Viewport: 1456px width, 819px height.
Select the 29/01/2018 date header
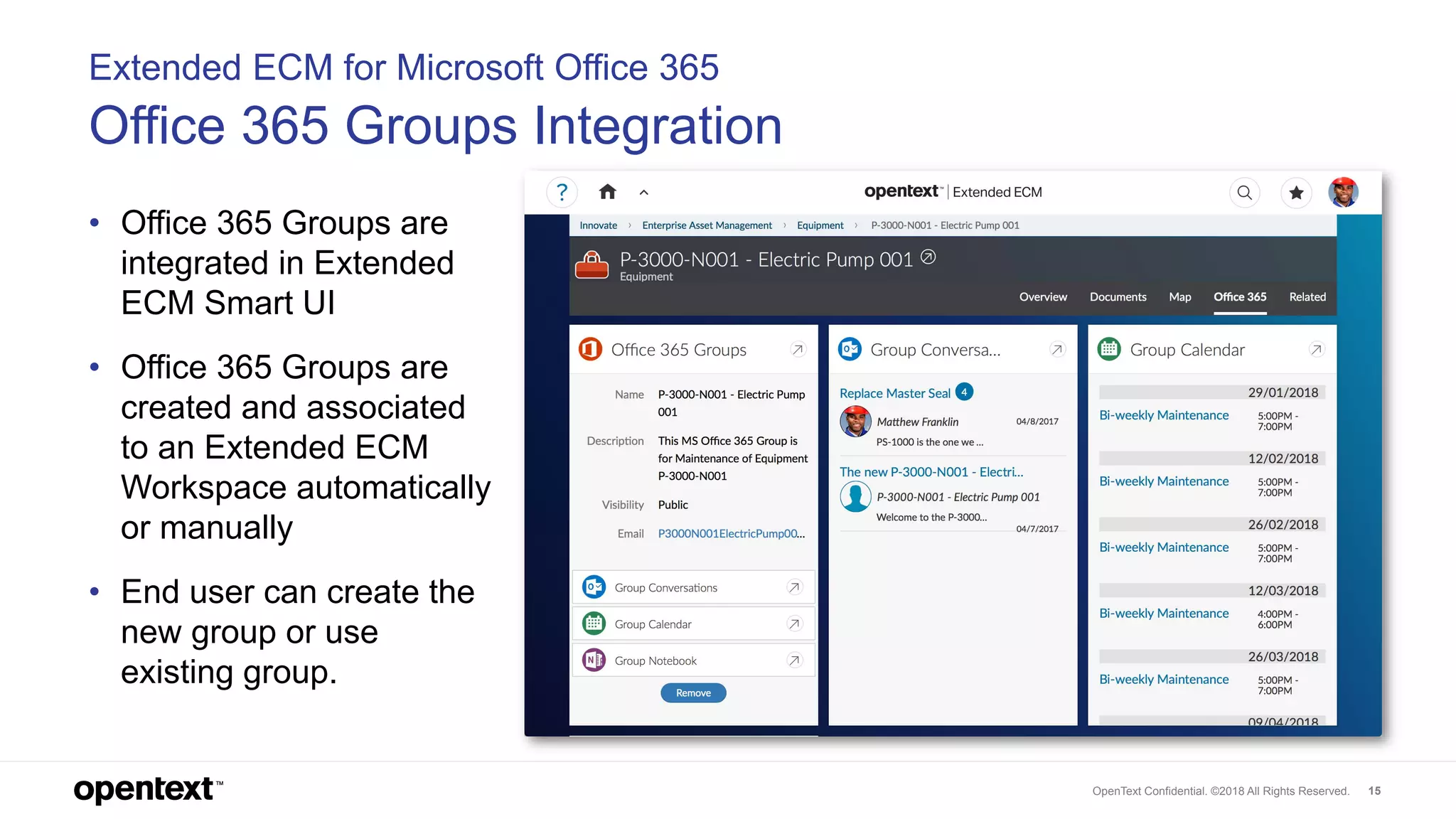pos(1212,392)
